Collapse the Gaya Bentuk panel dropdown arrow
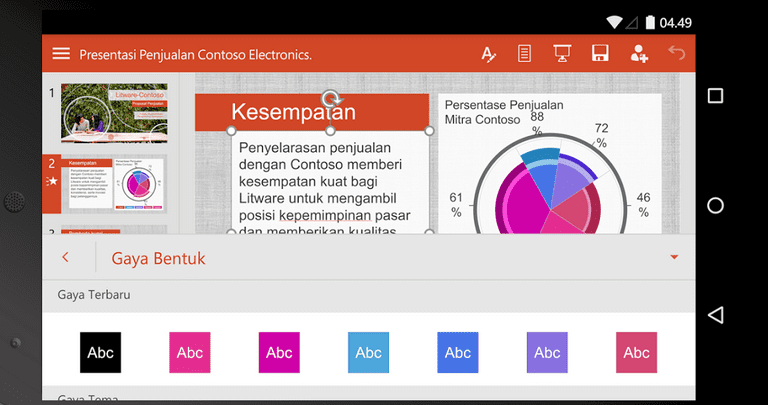This screenshot has width=768, height=405. coord(674,257)
